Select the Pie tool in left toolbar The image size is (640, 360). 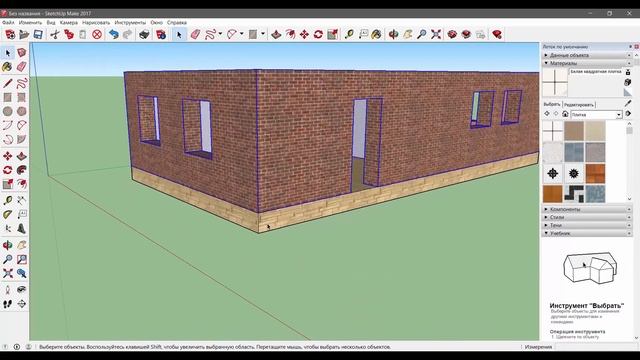(x=22, y=139)
